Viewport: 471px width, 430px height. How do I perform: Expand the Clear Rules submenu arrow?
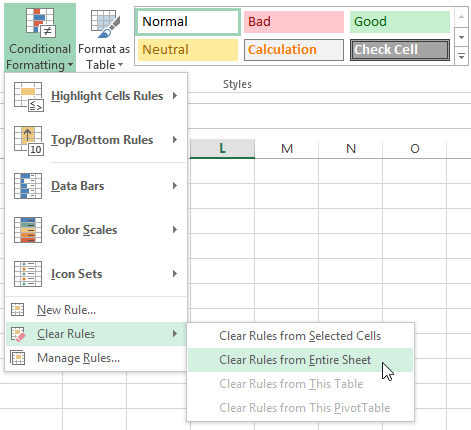(175, 334)
